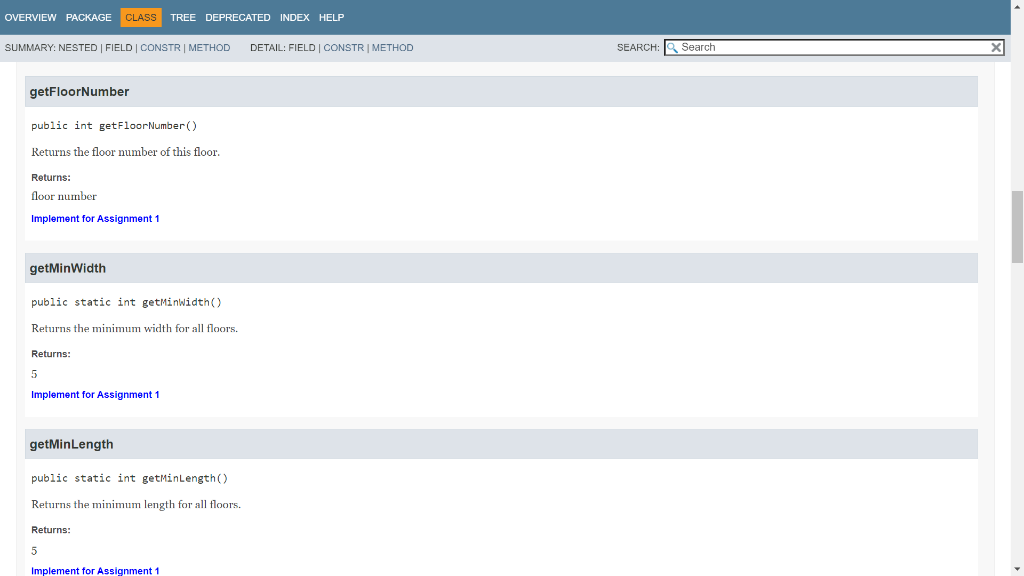The width and height of the screenshot is (1024, 576).
Task: Follow Implement for Assignment 1 under getFloorNumber
Action: click(x=95, y=218)
